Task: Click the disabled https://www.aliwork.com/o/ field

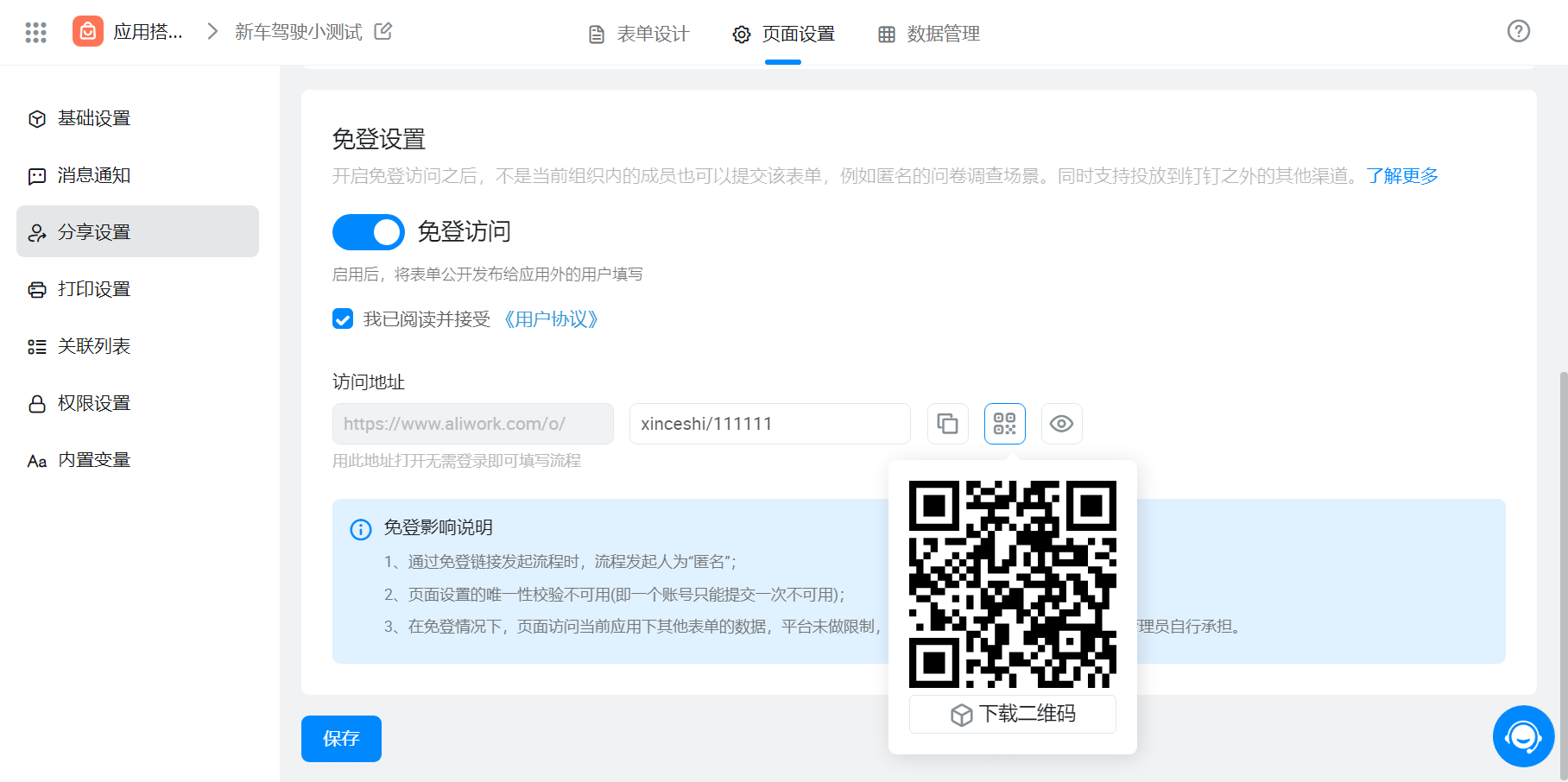Action: [x=473, y=424]
